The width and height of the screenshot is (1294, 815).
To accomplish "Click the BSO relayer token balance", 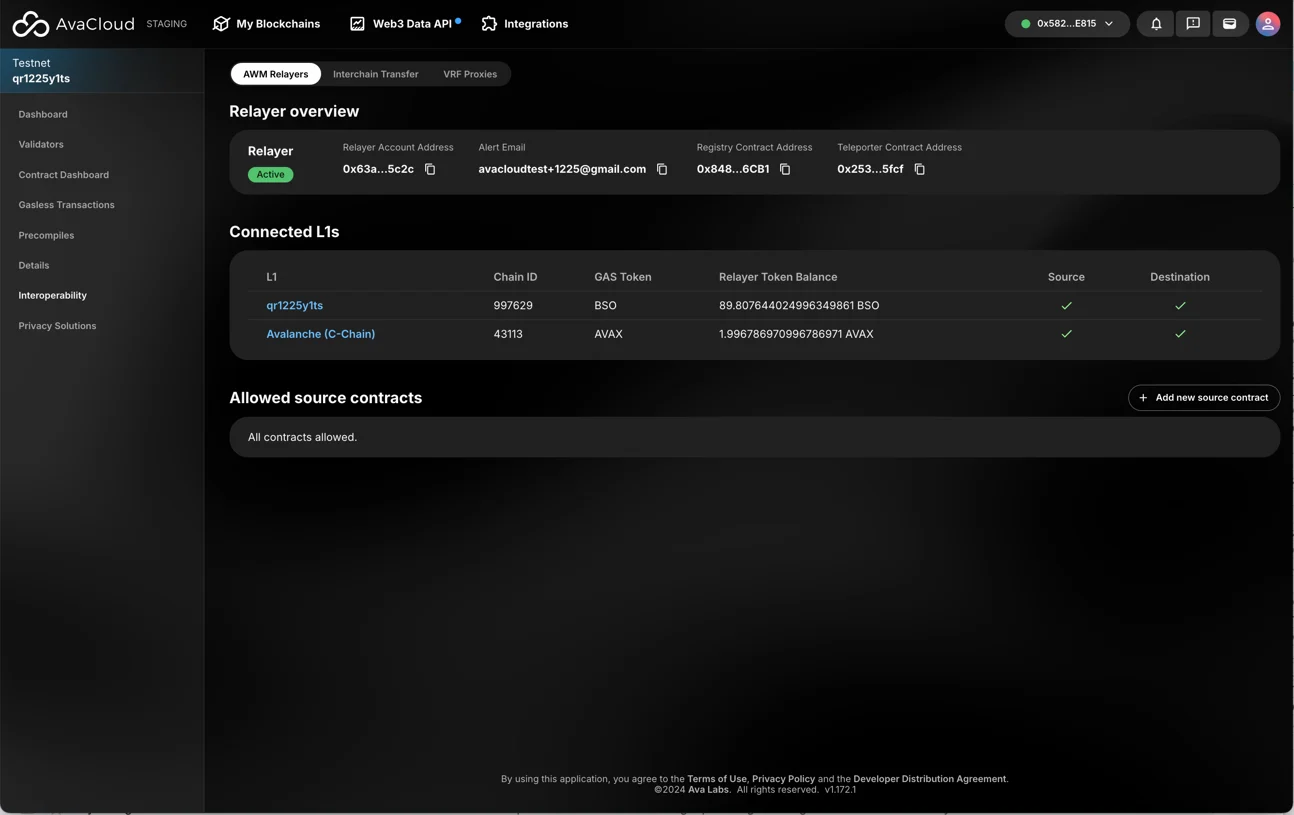I will pos(799,305).
